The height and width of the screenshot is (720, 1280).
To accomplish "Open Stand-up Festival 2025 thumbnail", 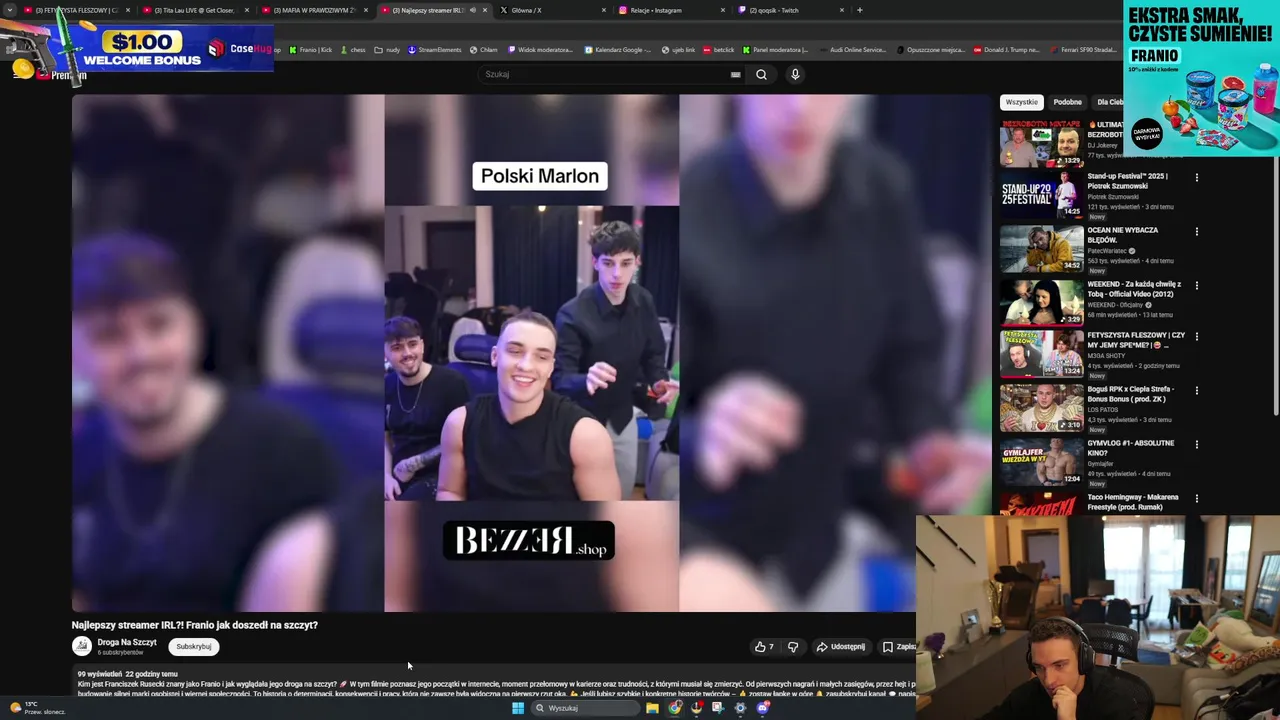I will (1041, 194).
